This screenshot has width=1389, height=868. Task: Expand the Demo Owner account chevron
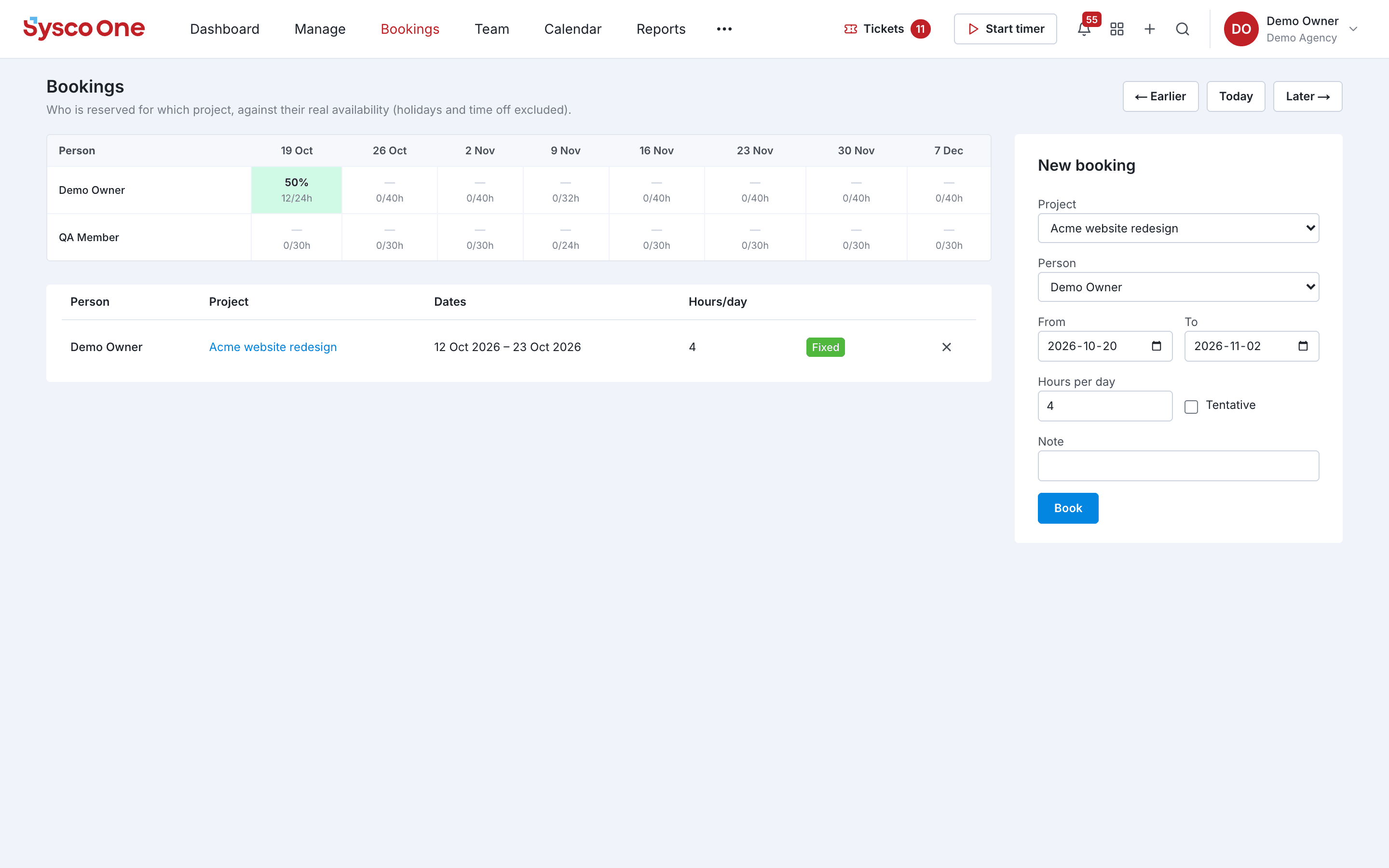coord(1353,29)
